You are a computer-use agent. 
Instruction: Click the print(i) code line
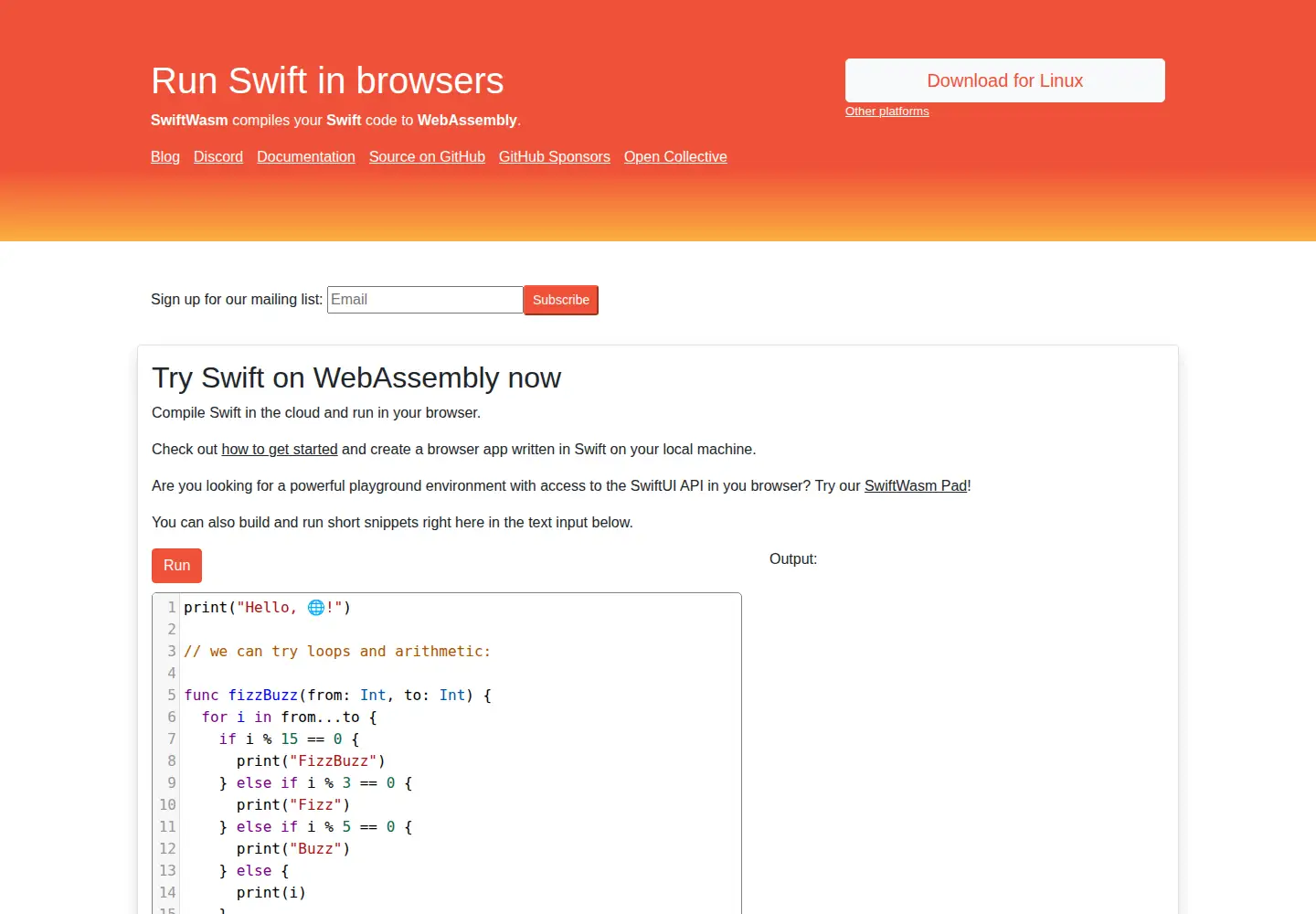[x=271, y=893]
